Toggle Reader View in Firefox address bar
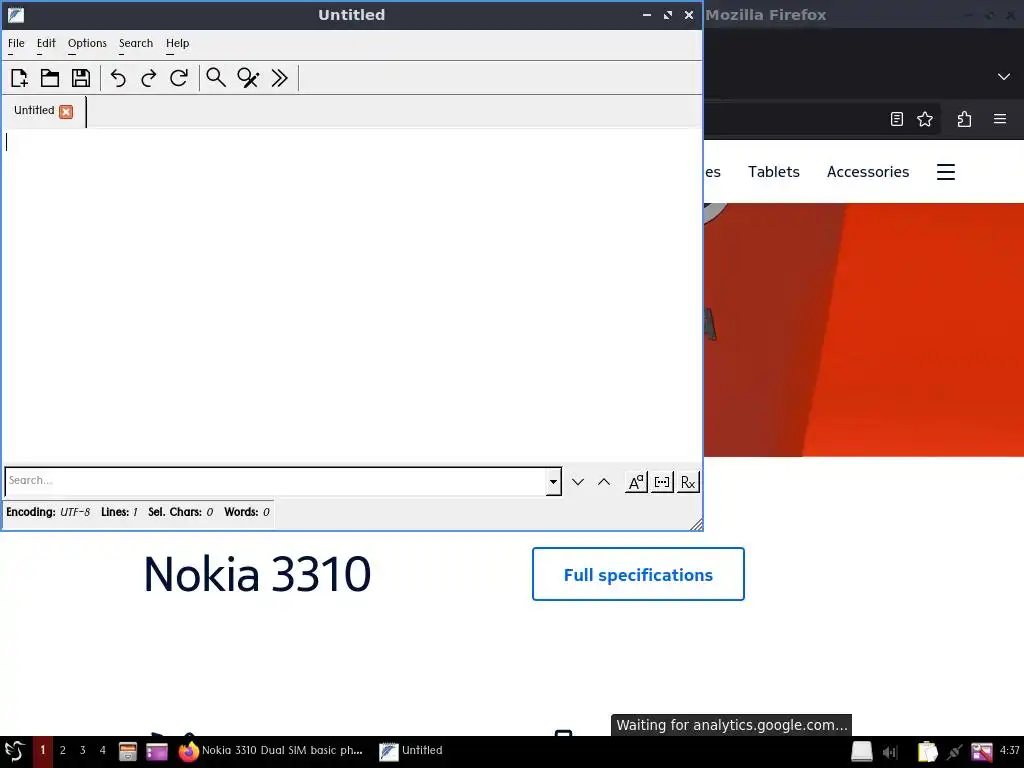 (x=897, y=119)
